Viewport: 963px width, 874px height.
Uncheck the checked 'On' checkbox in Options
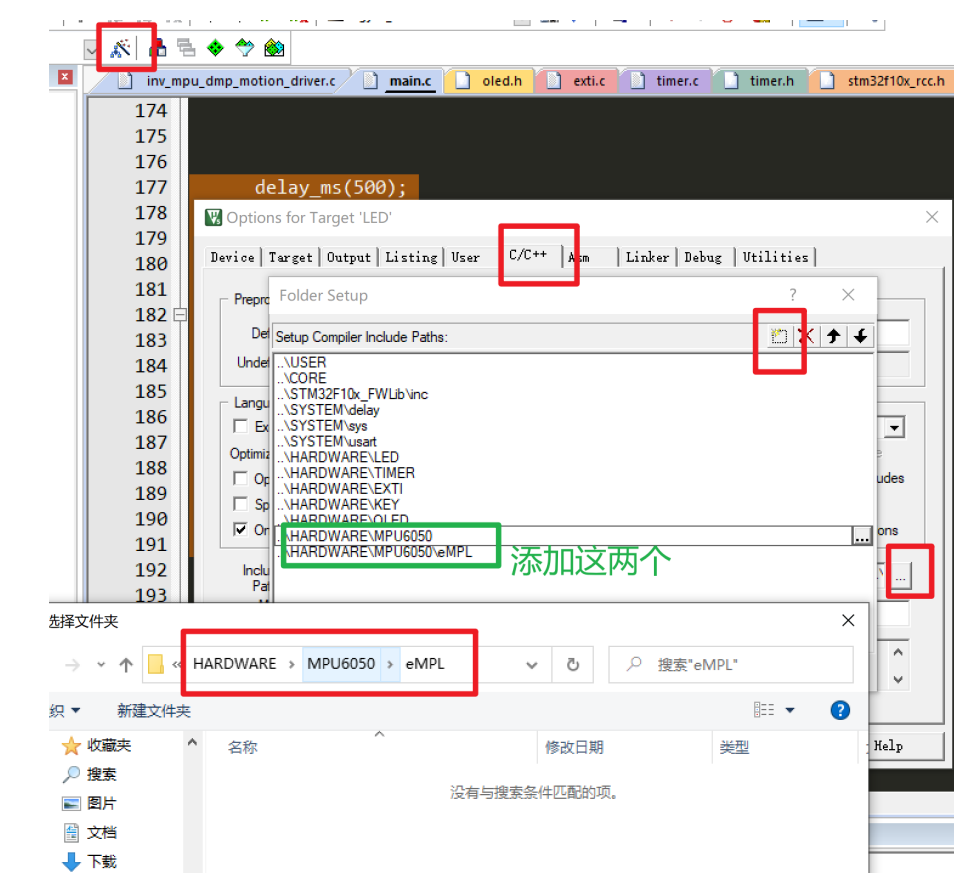click(x=241, y=529)
